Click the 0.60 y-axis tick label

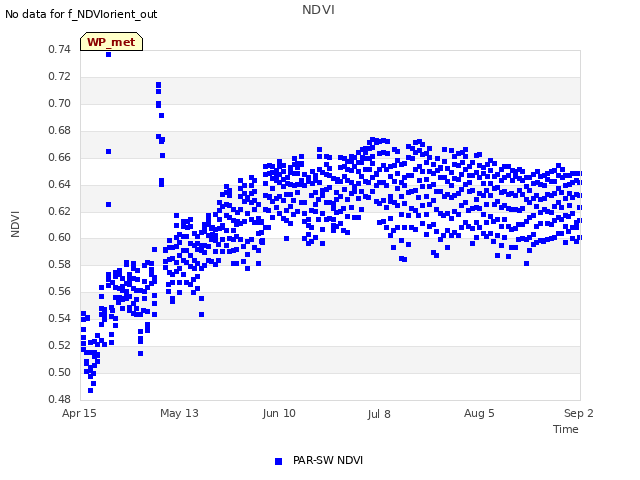coord(60,237)
